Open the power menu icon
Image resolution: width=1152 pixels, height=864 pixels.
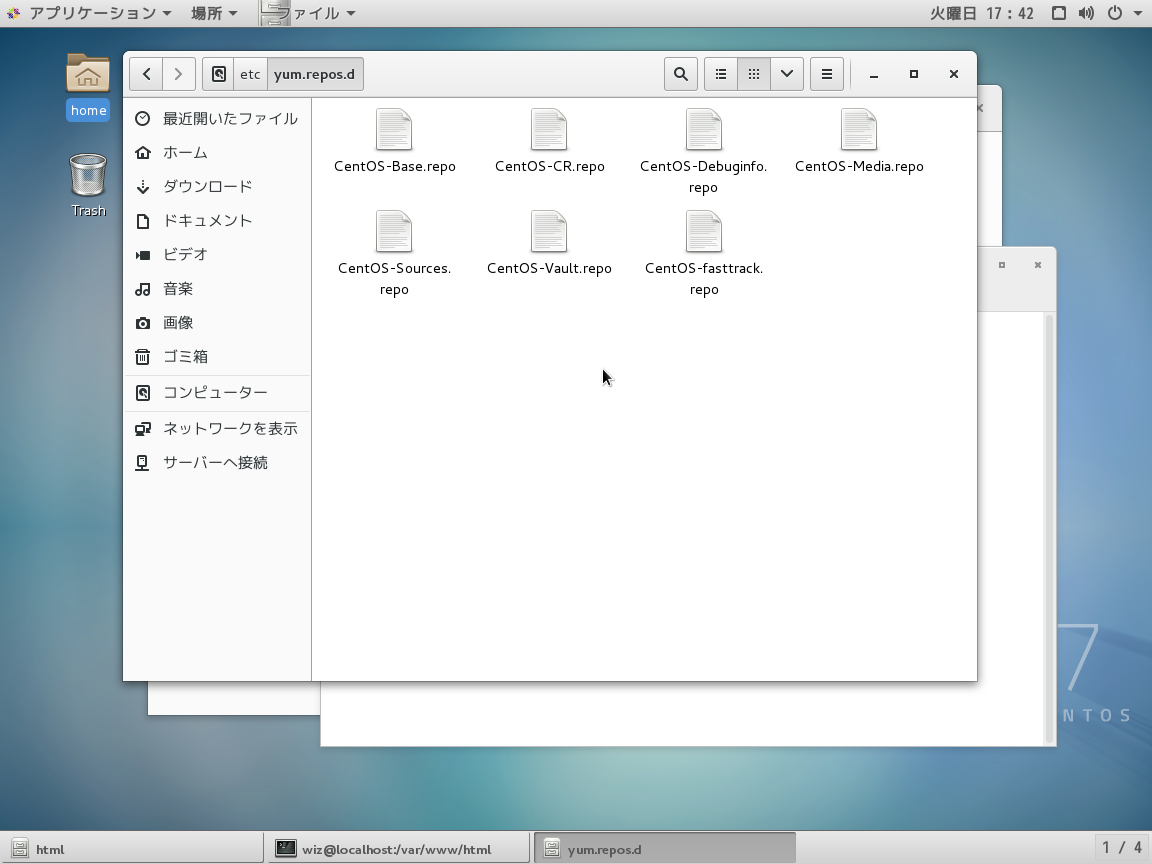click(1115, 13)
